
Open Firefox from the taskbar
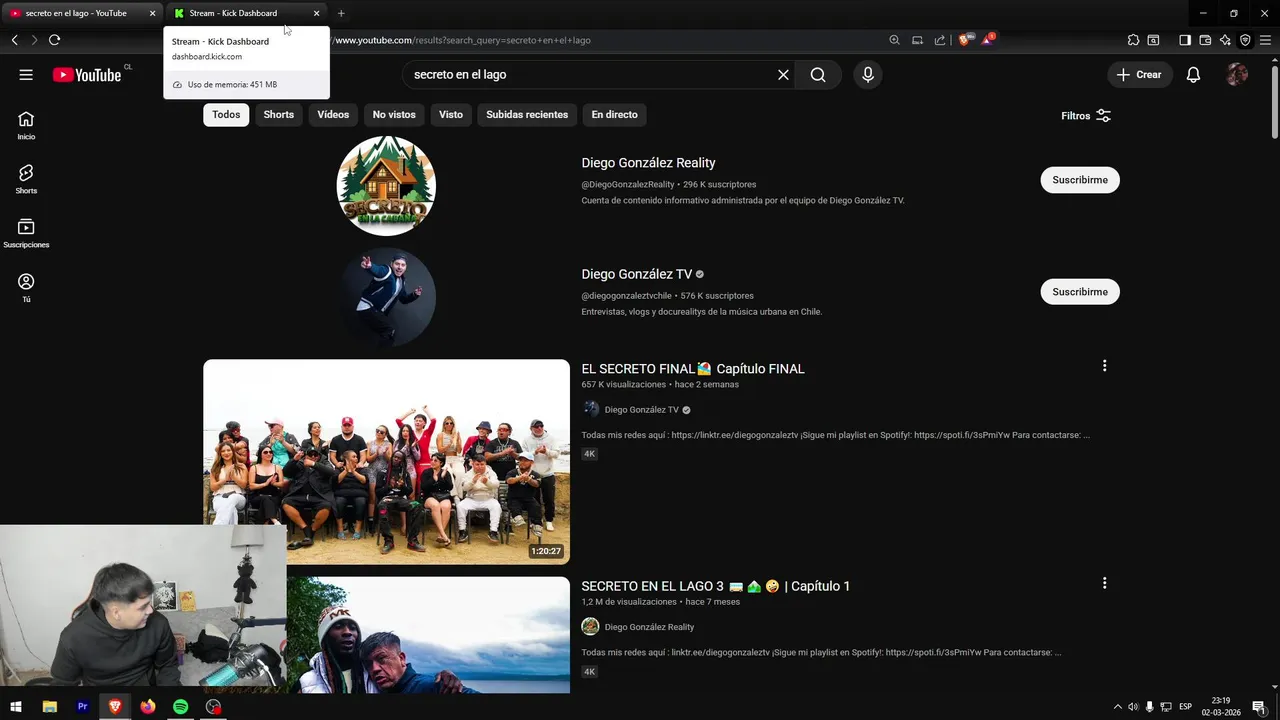tap(148, 707)
